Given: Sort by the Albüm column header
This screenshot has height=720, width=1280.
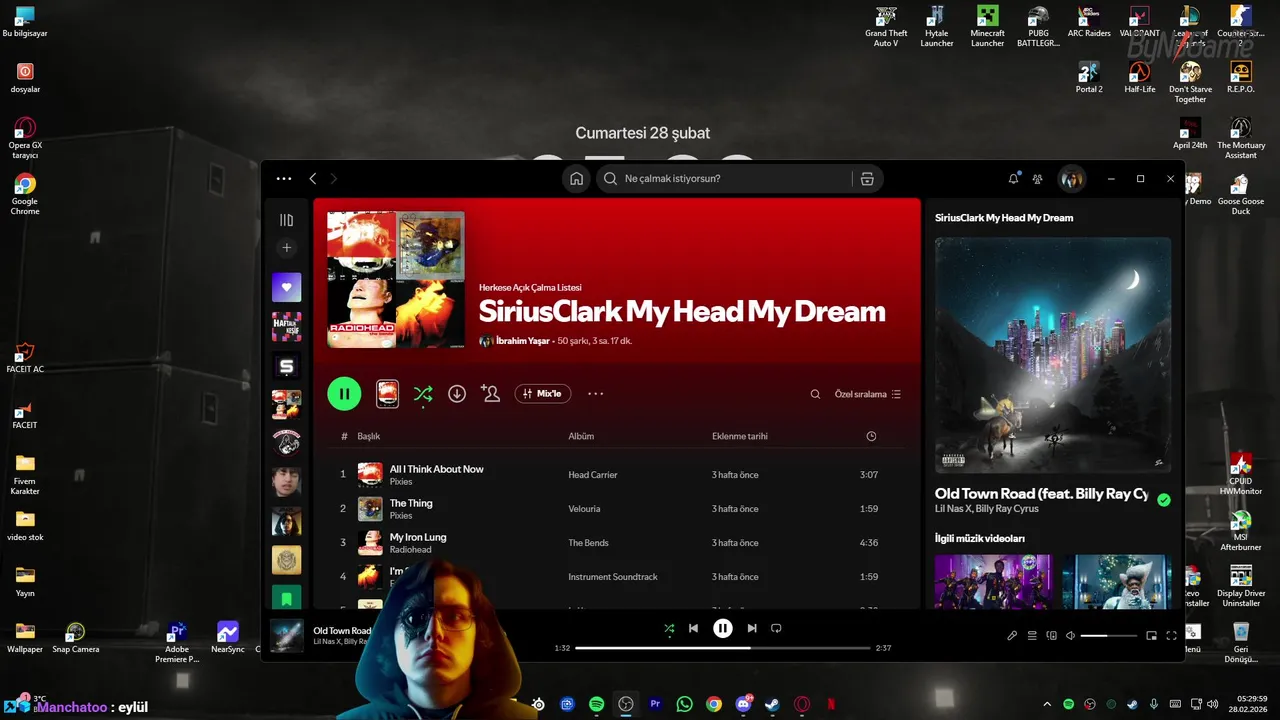Looking at the screenshot, I should [x=581, y=436].
